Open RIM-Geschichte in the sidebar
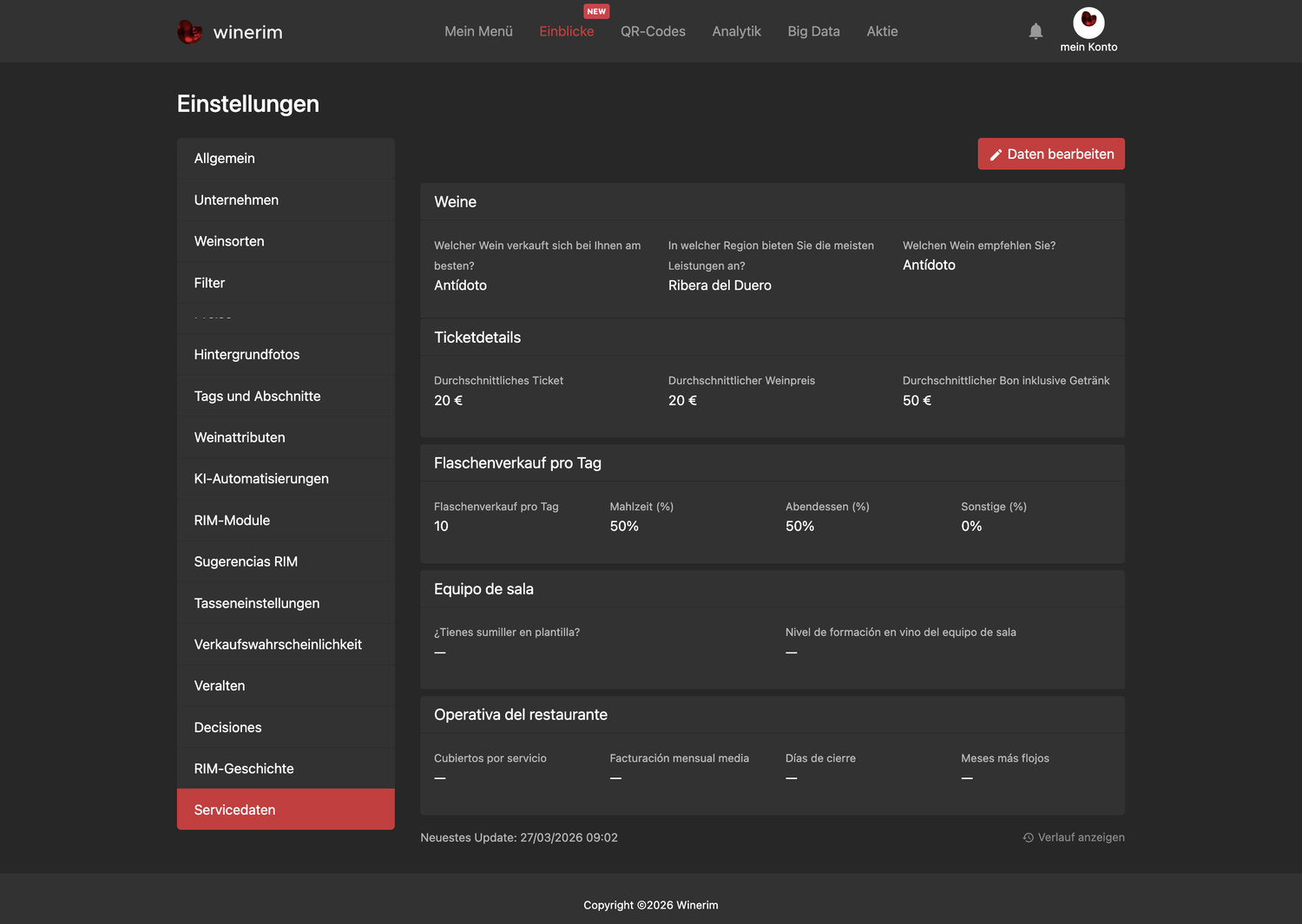 (x=286, y=769)
